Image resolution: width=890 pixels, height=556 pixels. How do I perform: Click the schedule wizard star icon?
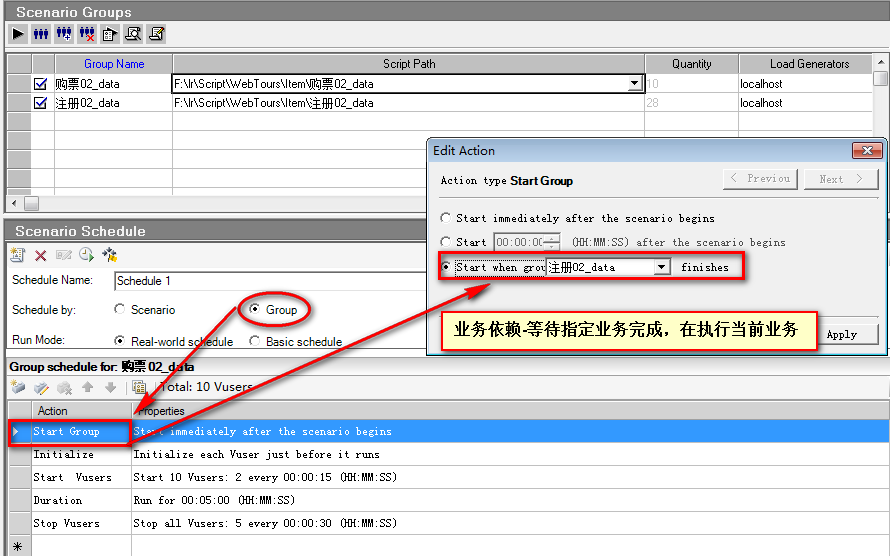[110, 255]
